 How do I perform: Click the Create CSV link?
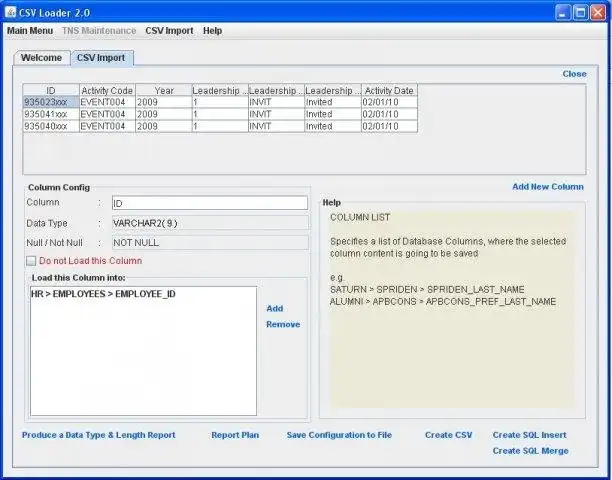448,435
